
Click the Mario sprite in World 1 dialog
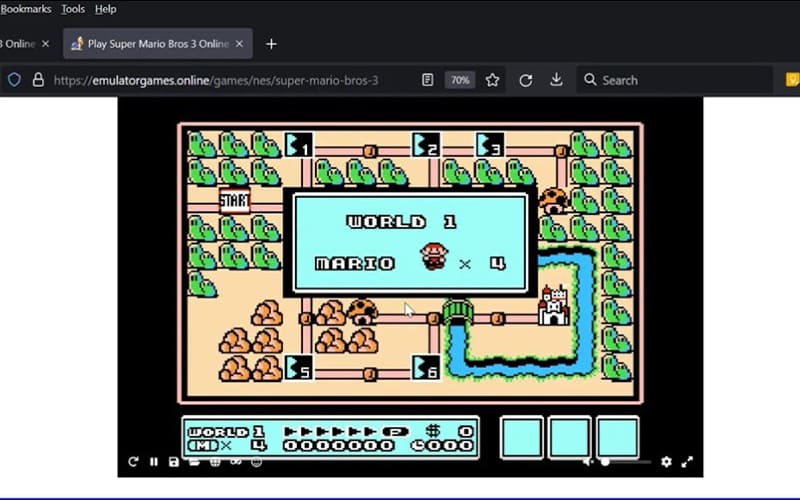click(434, 256)
